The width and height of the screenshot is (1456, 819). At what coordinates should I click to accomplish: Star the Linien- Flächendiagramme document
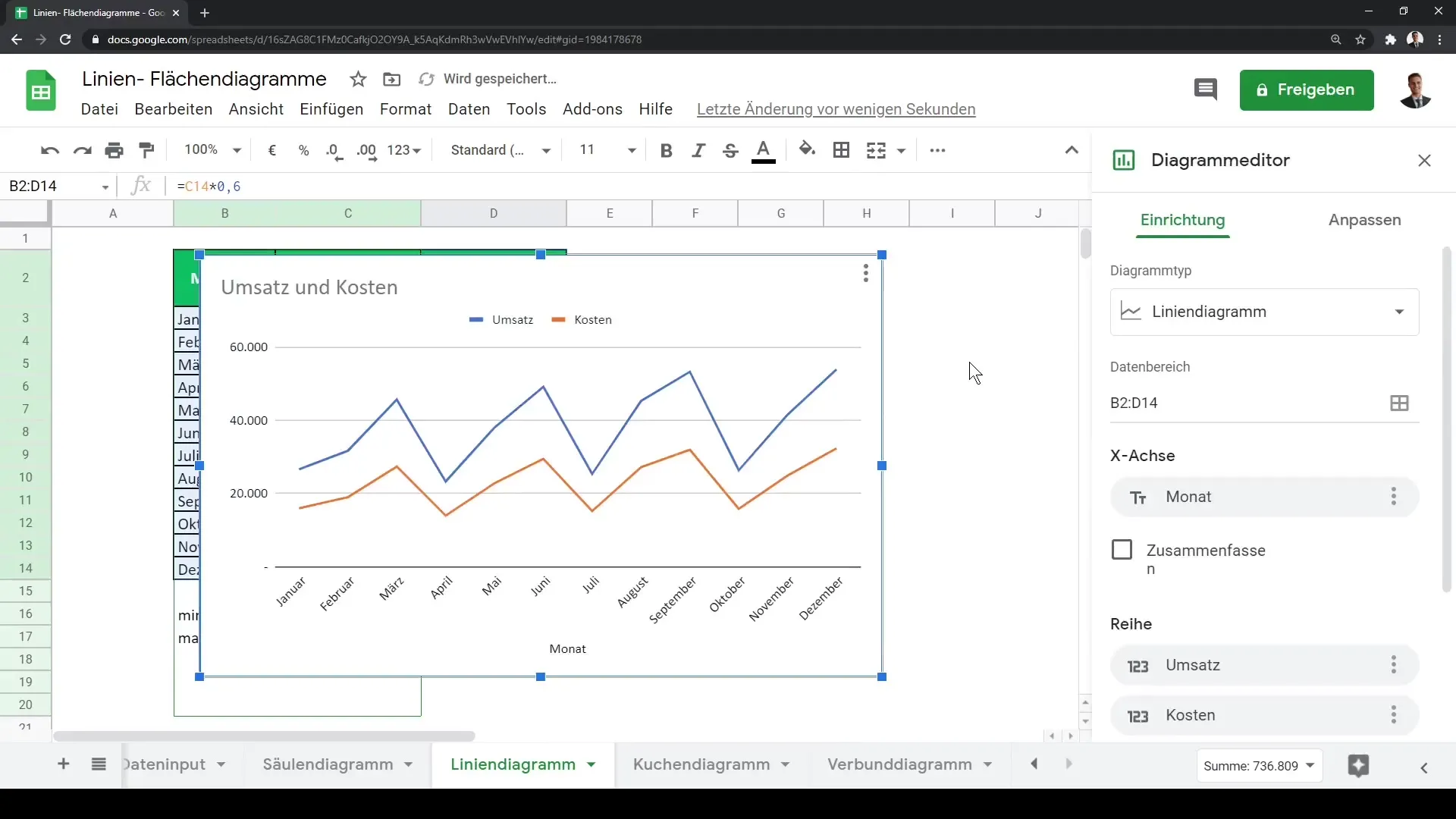(359, 79)
